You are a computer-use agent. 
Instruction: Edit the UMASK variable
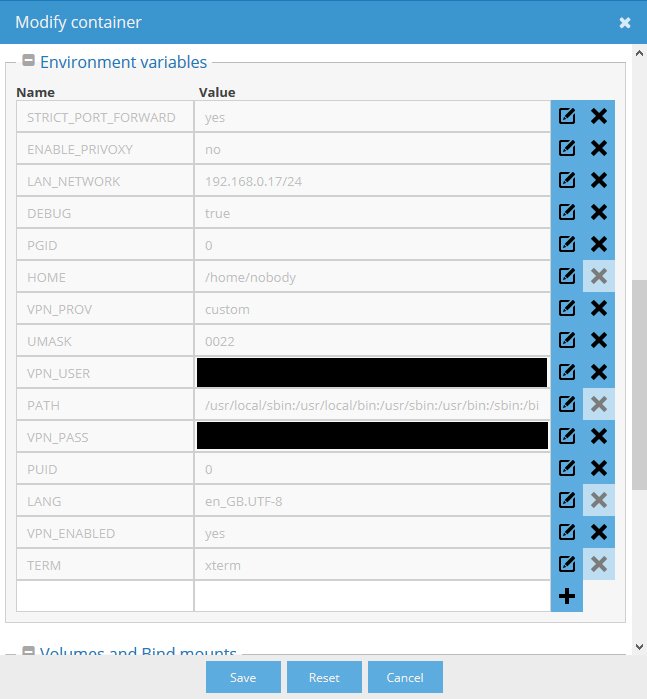point(567,341)
